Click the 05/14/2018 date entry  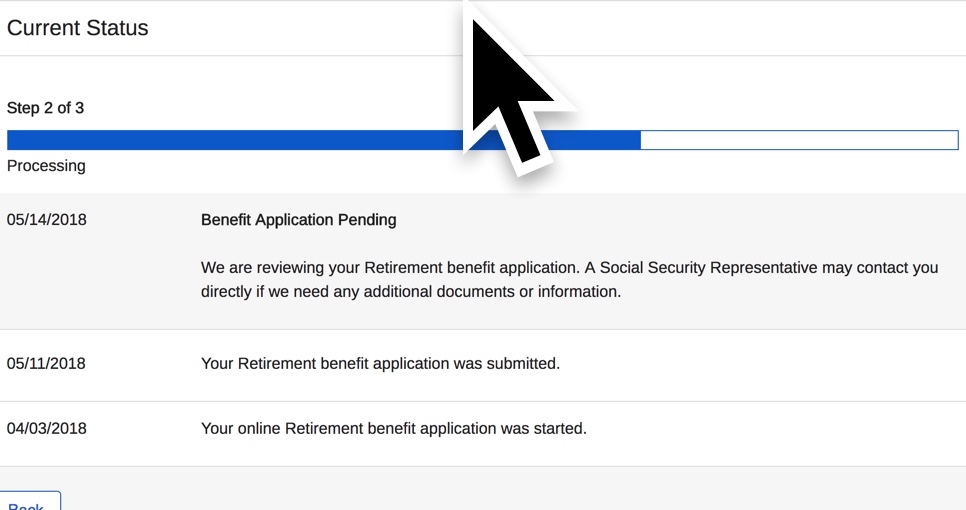(x=47, y=220)
